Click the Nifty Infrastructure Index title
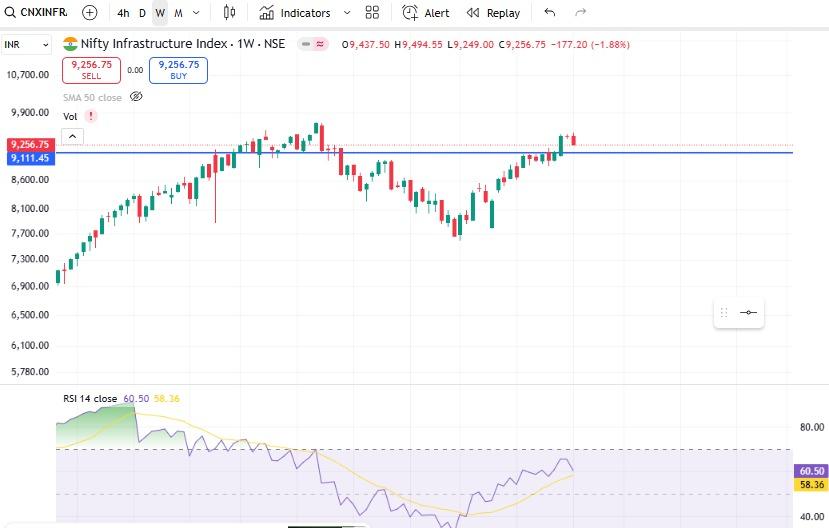 tap(154, 44)
